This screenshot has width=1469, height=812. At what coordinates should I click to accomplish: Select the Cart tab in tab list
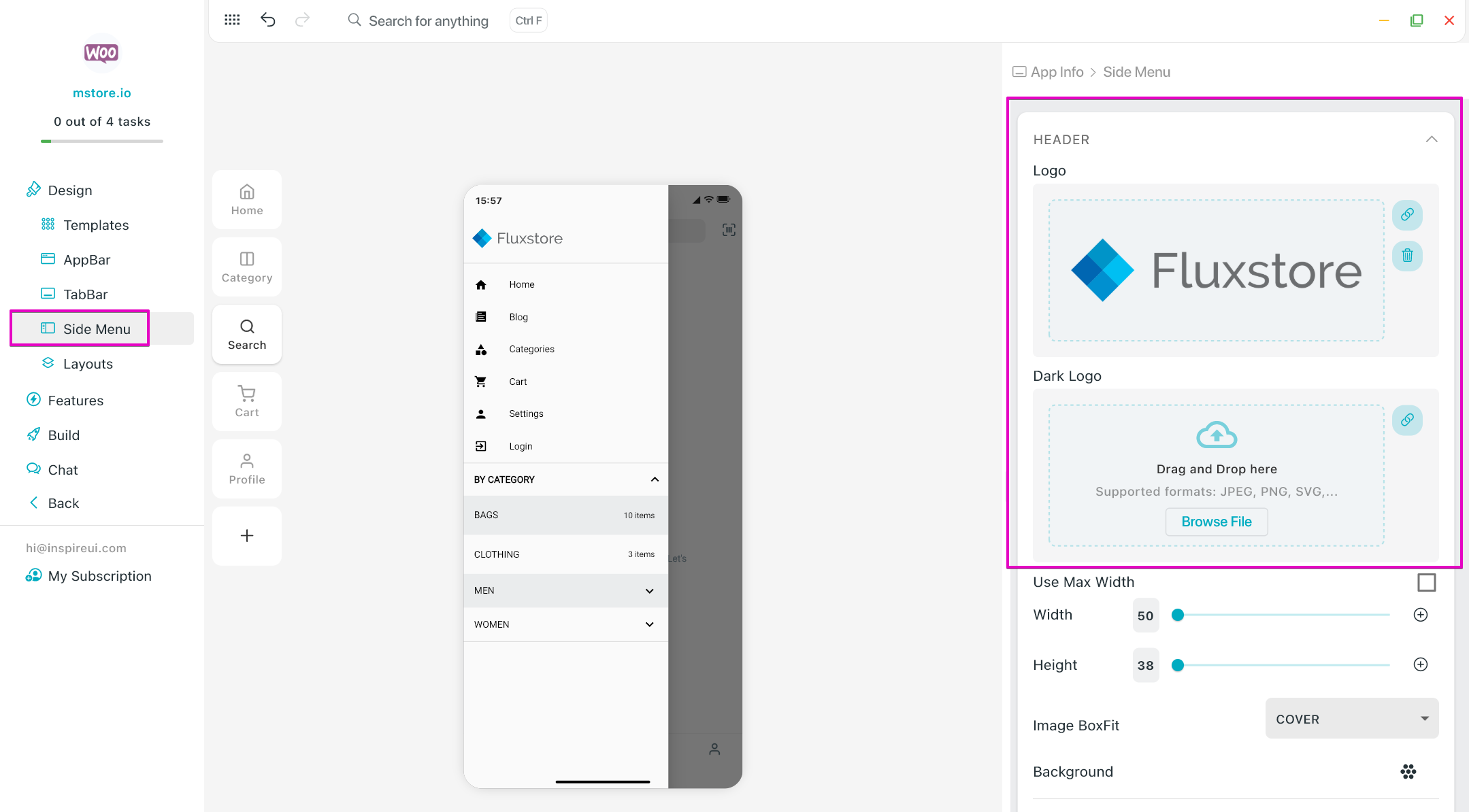point(247,401)
